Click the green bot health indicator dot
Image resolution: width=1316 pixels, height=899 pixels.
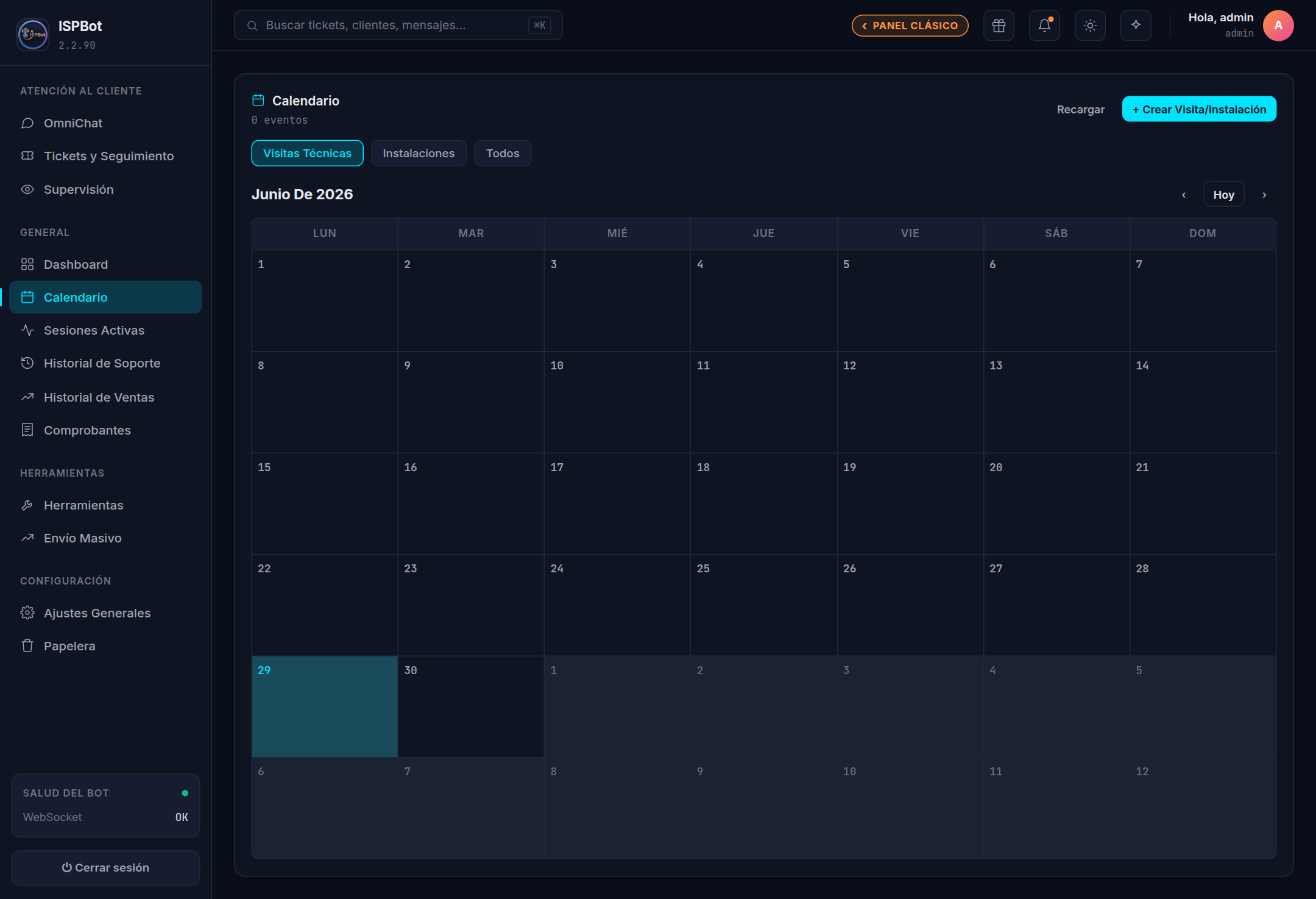185,793
